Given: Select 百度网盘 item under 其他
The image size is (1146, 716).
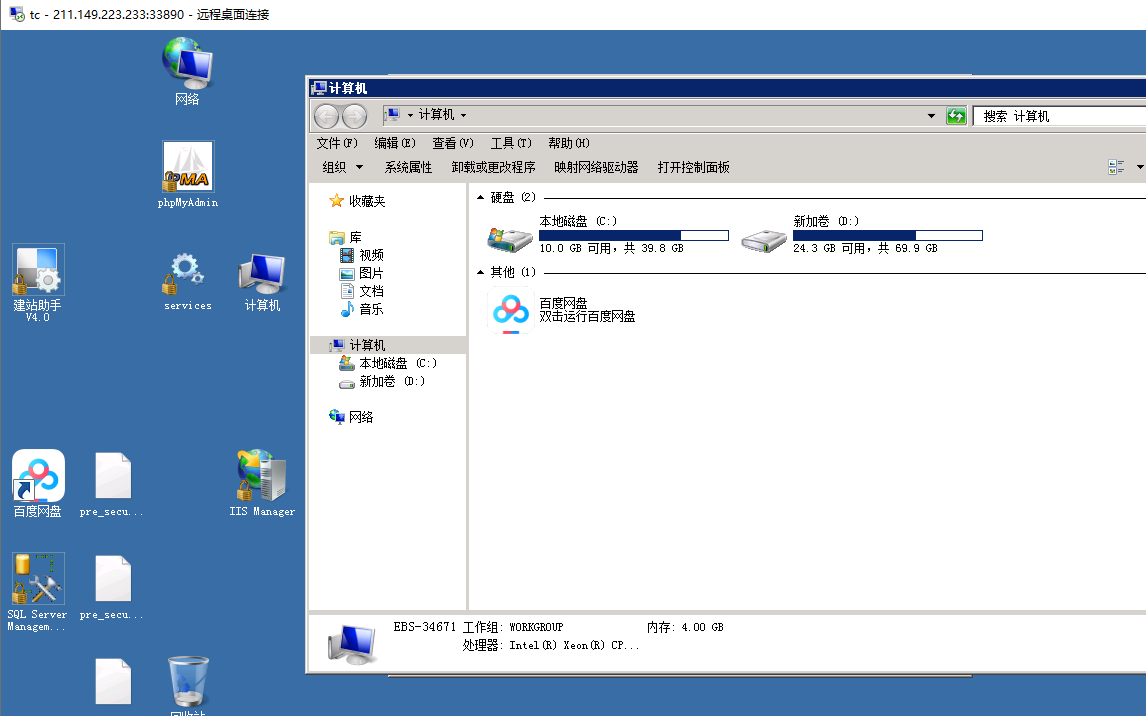Looking at the screenshot, I should [561, 310].
